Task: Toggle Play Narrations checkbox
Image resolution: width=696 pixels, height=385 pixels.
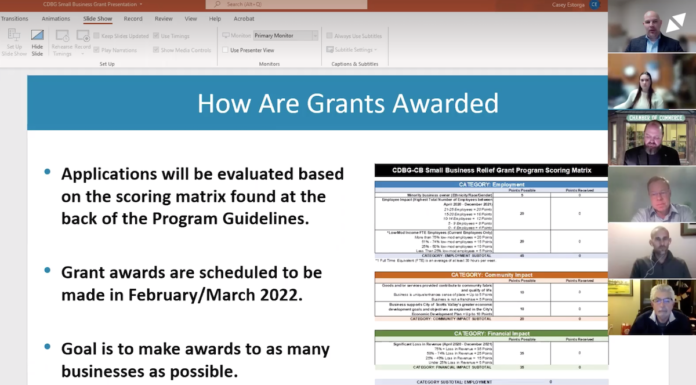Action: (96, 50)
